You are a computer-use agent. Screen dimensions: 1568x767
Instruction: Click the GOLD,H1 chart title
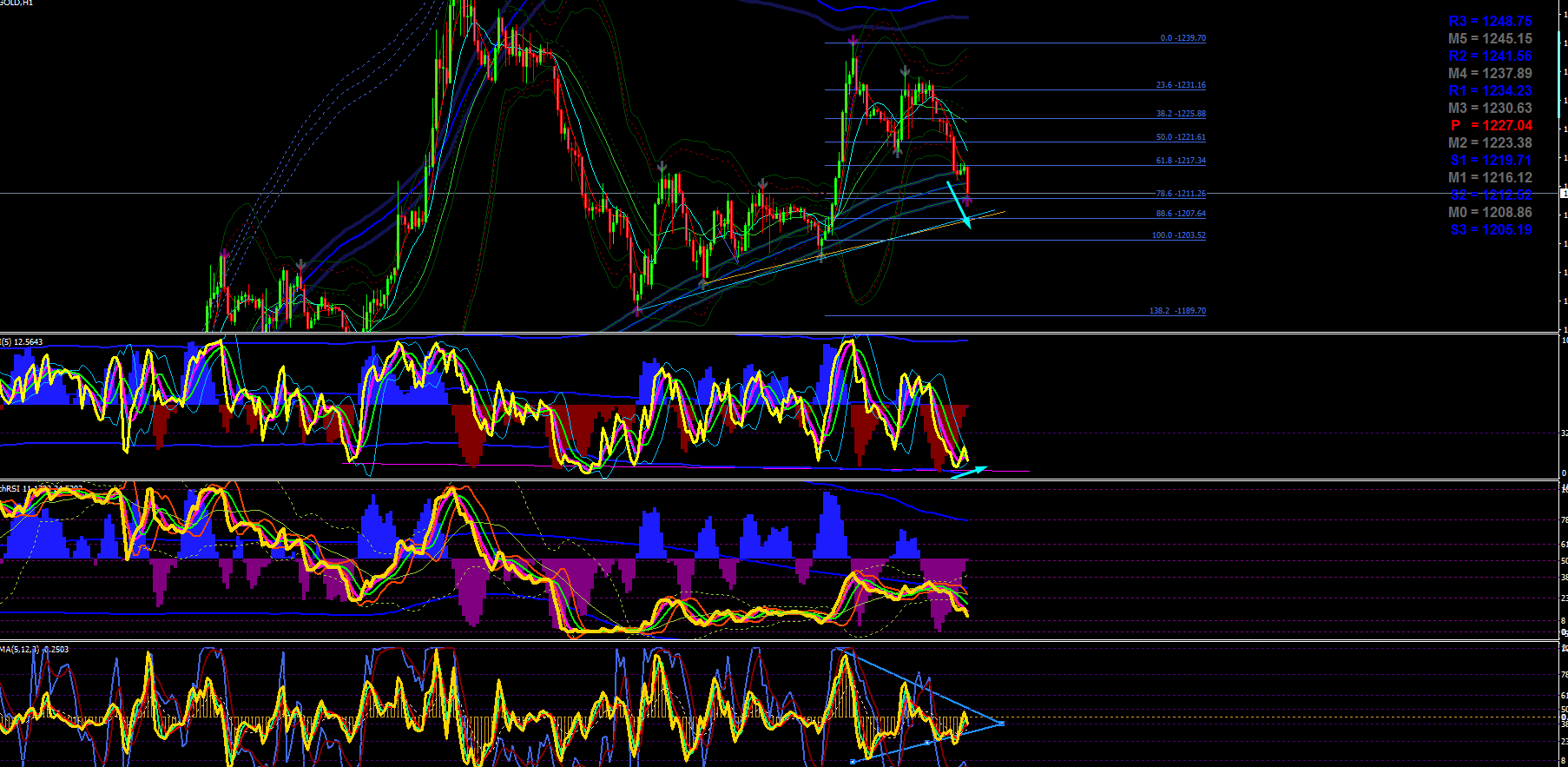16,3
